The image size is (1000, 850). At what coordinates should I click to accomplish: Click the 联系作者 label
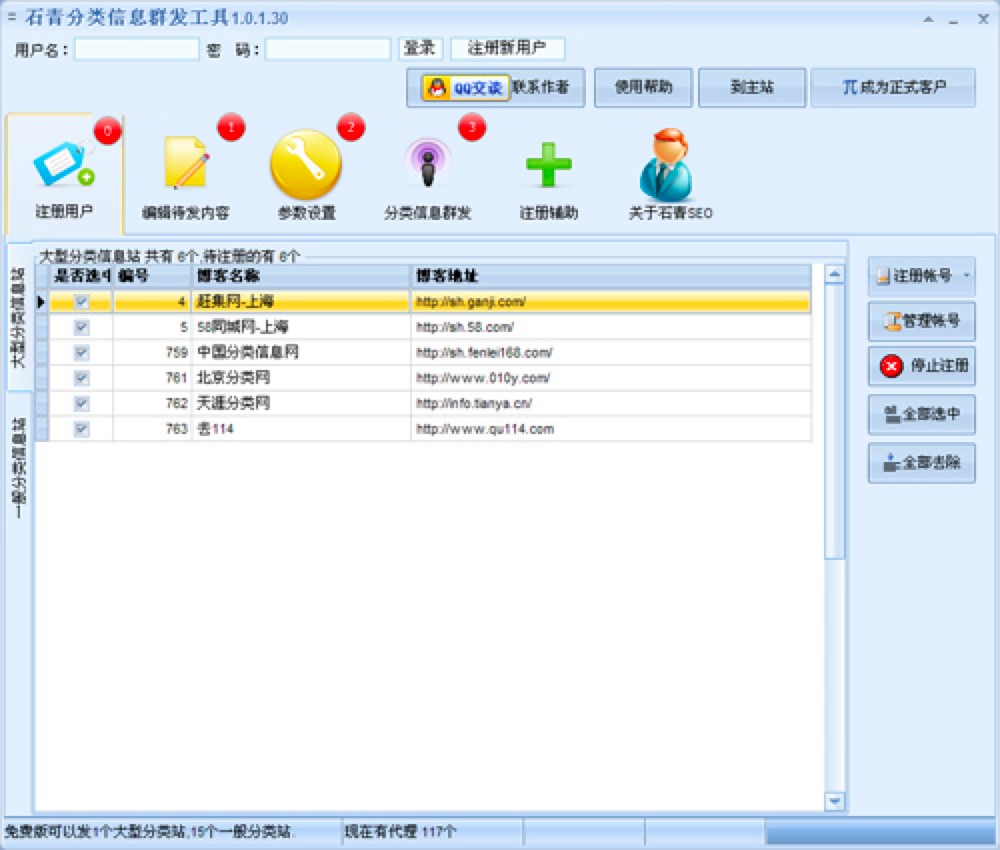(540, 87)
